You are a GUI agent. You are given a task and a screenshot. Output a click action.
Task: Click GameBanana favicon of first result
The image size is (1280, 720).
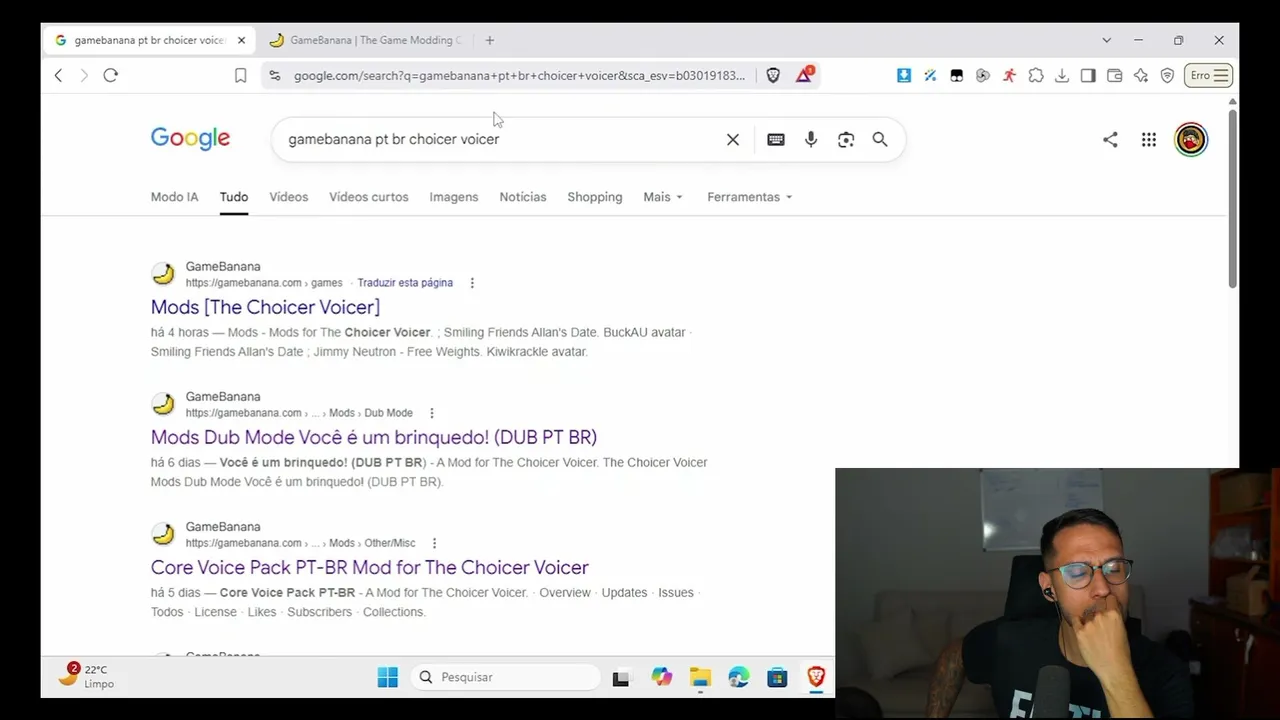[163, 274]
